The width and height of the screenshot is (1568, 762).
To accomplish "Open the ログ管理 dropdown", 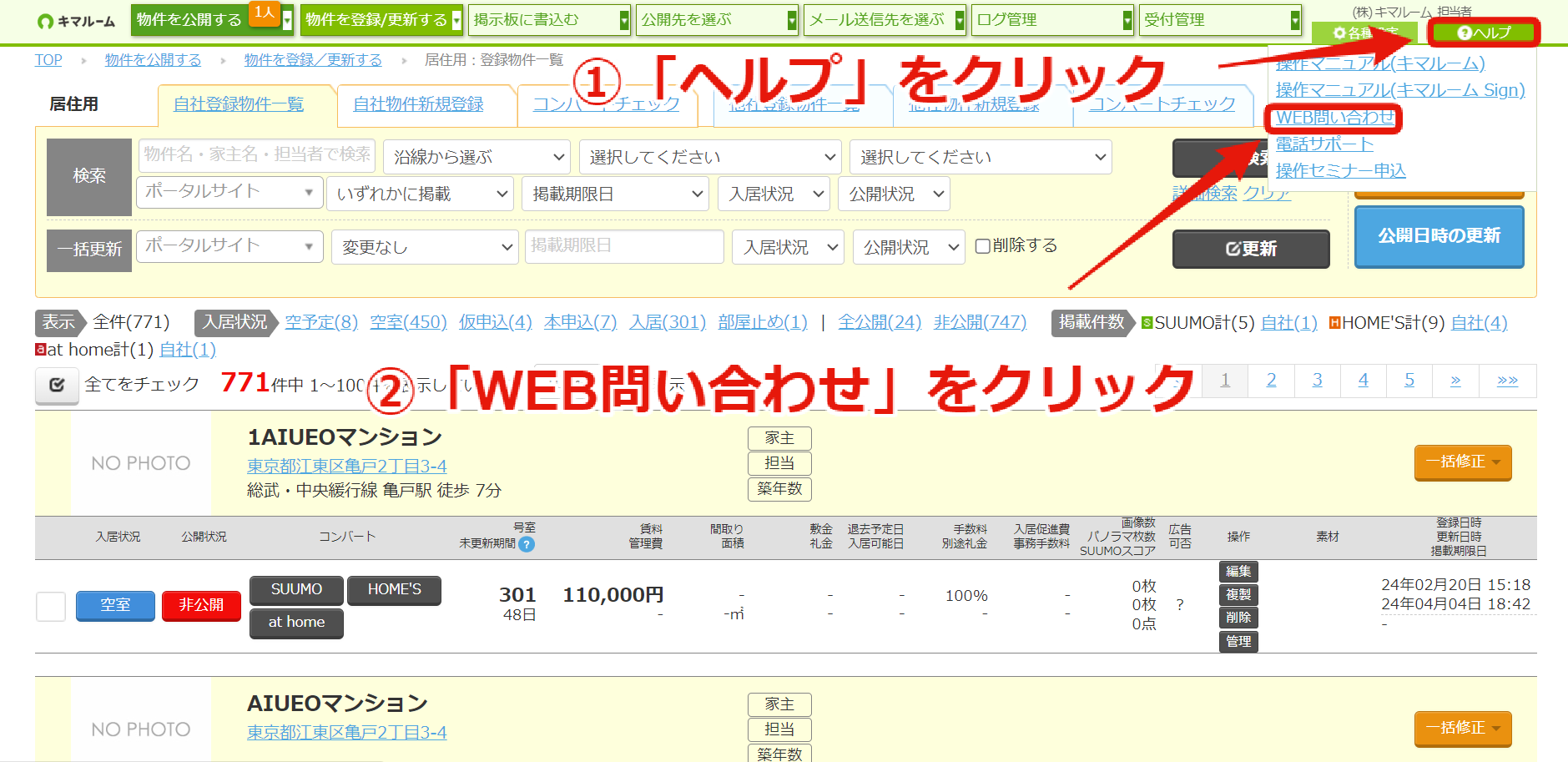I will pos(1052,20).
